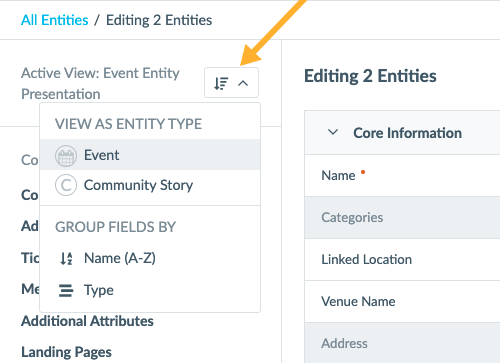Viewport: 500px width, 363px height.
Task: Click the GROUP FIELDS BY header
Action: click(115, 227)
